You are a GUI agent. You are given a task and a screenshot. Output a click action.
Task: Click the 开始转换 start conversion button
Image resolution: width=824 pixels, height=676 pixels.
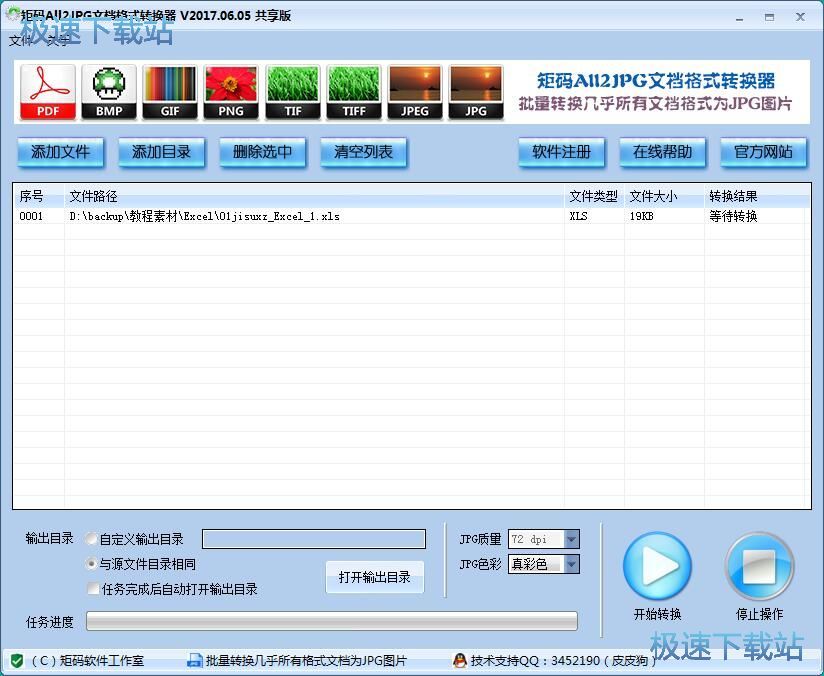[x=659, y=565]
